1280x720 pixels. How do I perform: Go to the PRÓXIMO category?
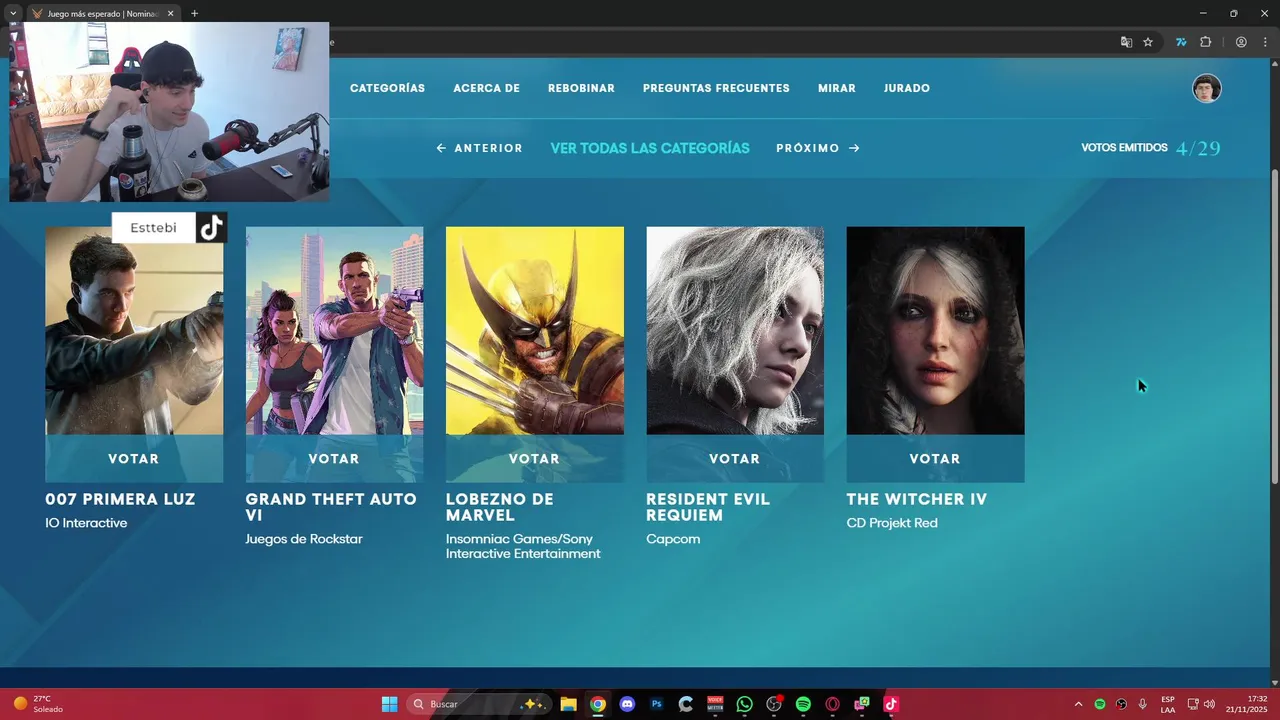click(818, 148)
